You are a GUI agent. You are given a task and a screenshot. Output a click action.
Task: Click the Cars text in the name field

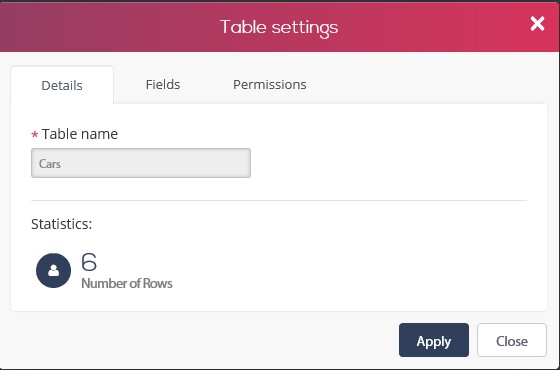coord(50,164)
